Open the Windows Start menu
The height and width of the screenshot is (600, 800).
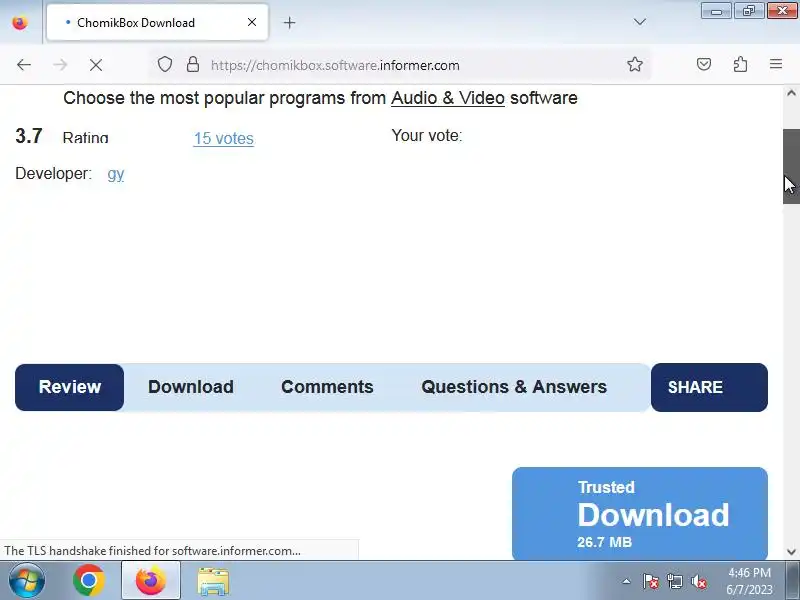pyautogui.click(x=27, y=581)
